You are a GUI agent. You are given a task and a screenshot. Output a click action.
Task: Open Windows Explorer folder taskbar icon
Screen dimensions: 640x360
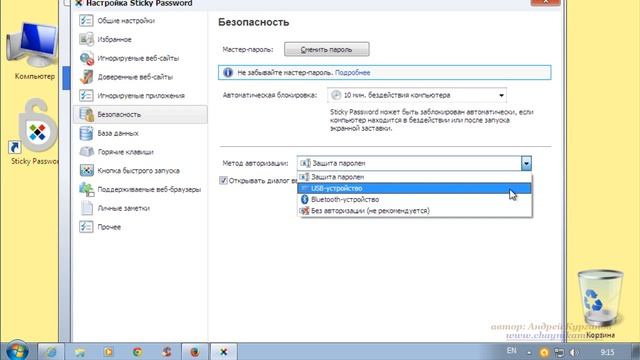click(80, 352)
